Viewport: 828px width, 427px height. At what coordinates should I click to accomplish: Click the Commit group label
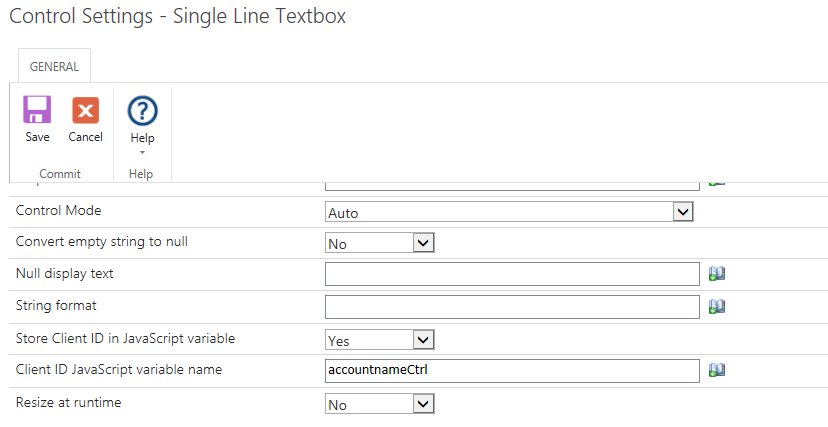(60, 174)
